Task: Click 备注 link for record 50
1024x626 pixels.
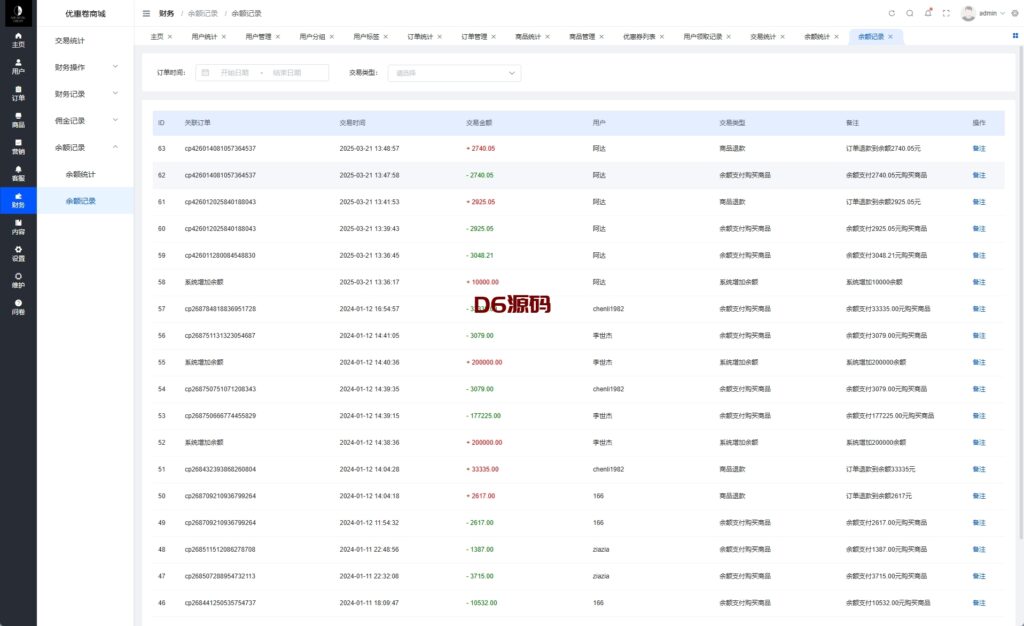Action: point(979,496)
